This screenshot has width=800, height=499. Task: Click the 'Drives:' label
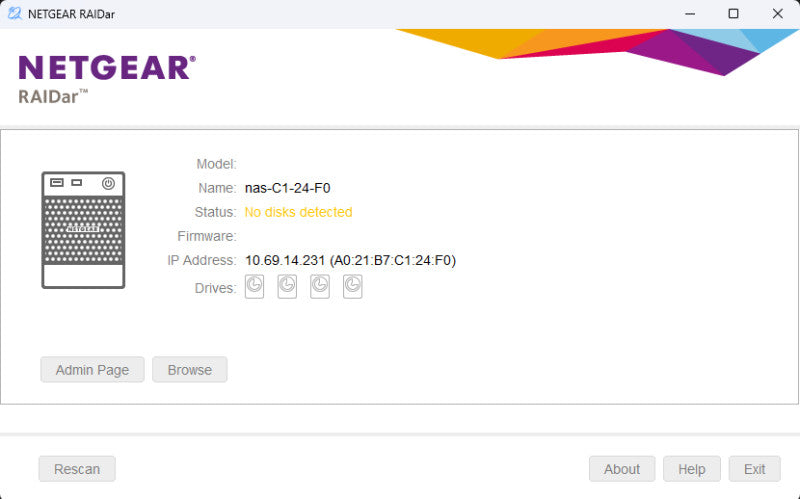(x=216, y=288)
